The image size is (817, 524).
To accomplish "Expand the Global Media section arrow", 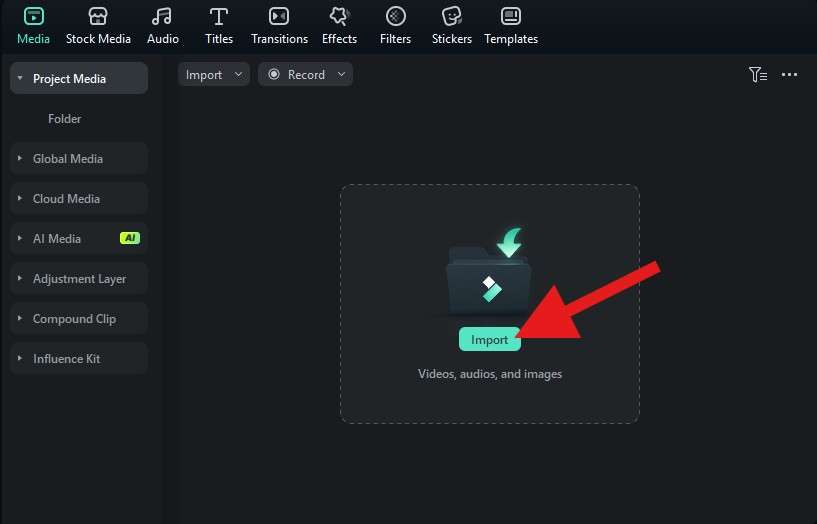I will coord(20,158).
